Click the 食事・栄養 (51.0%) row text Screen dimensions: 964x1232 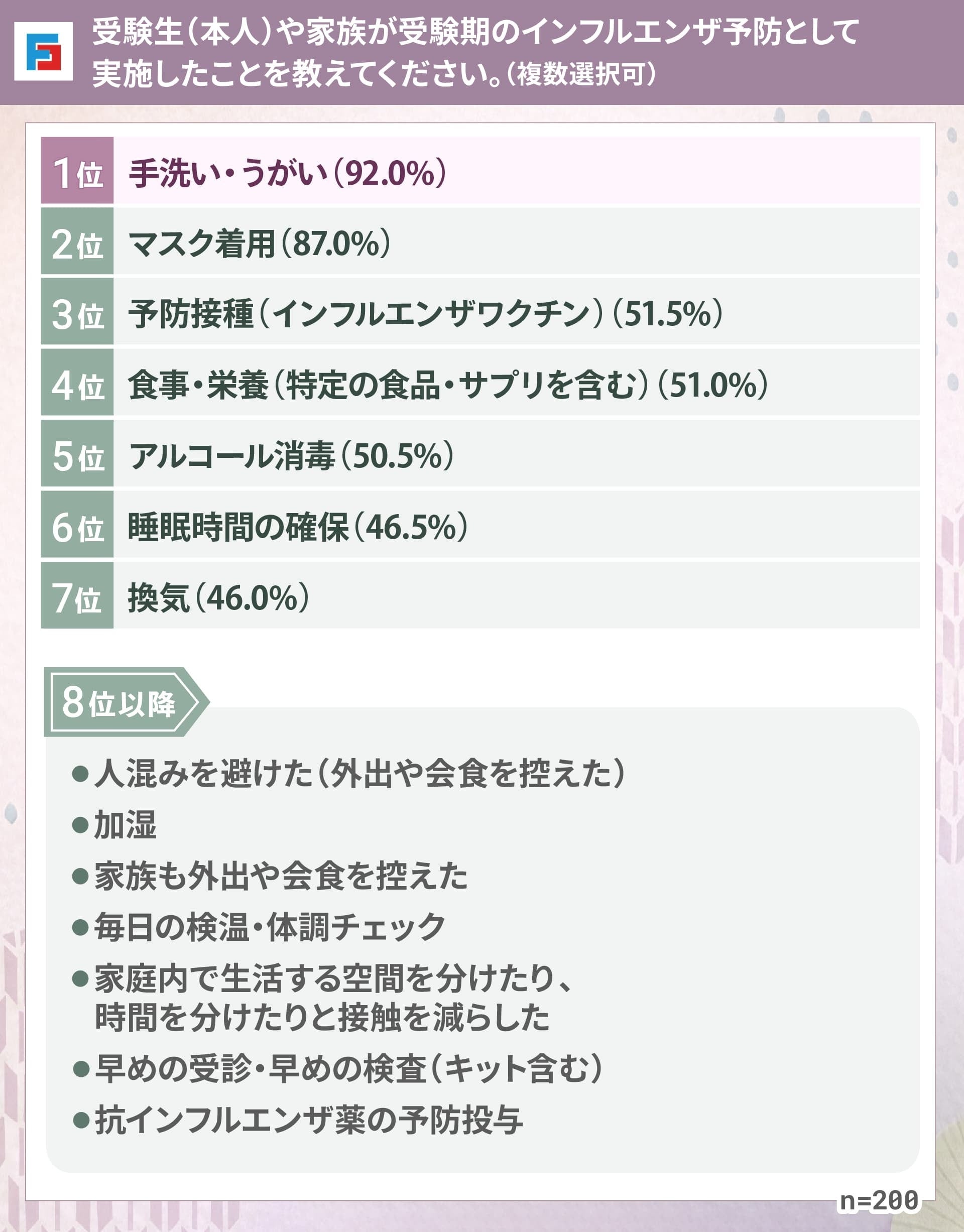[447, 385]
